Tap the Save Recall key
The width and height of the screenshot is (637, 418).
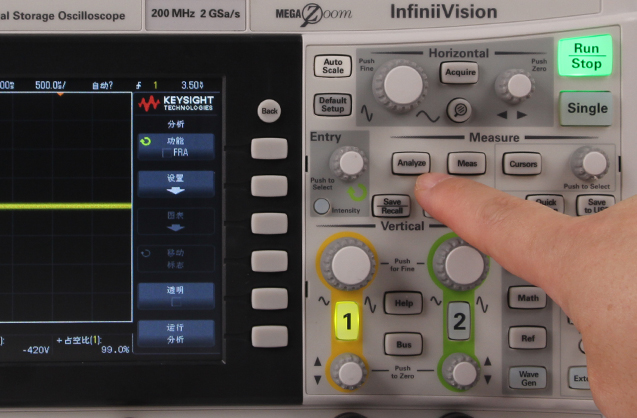pyautogui.click(x=392, y=206)
